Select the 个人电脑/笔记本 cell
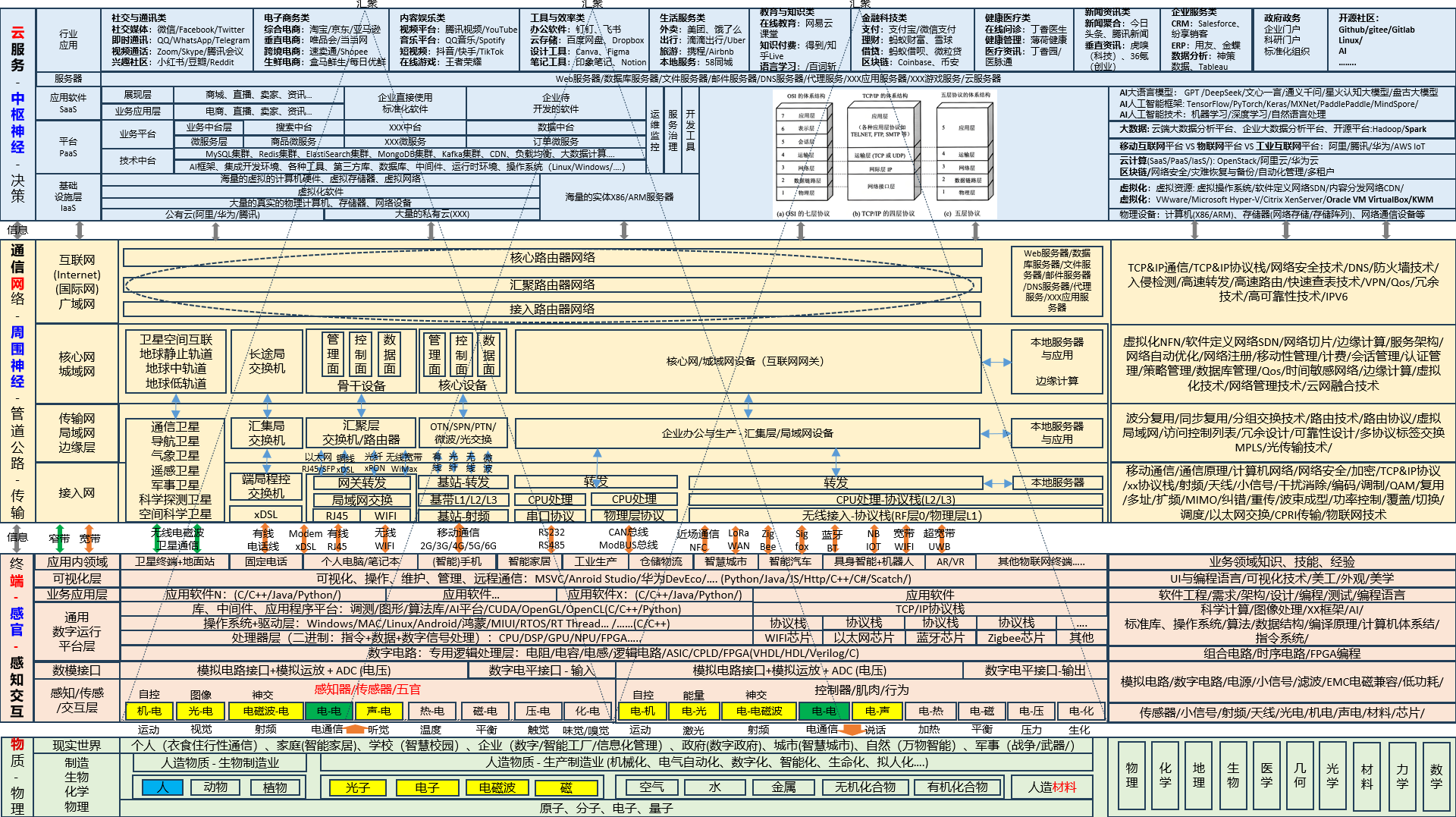The width and height of the screenshot is (1456, 817). [x=361, y=562]
